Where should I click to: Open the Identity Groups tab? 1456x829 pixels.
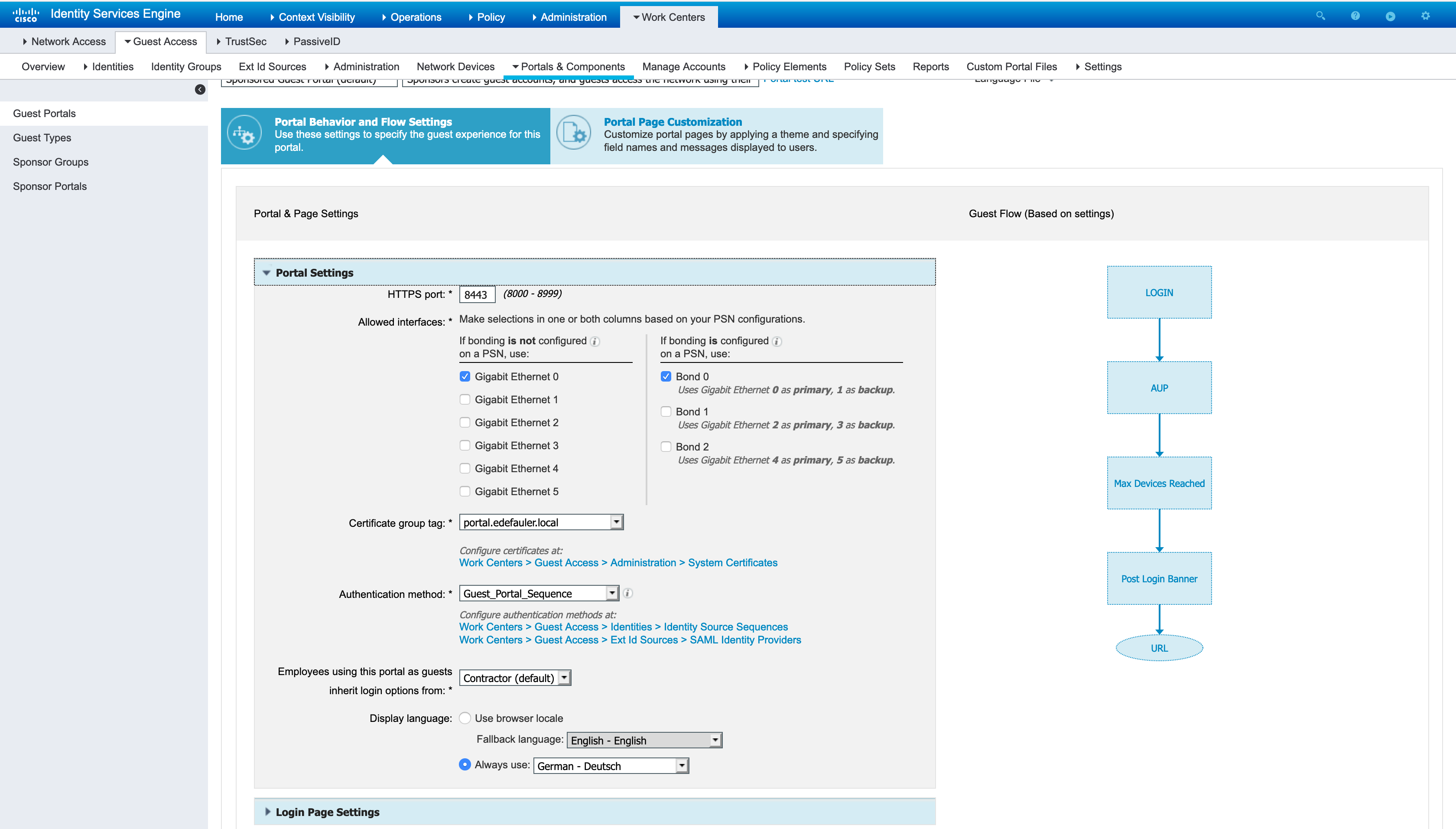click(x=186, y=67)
